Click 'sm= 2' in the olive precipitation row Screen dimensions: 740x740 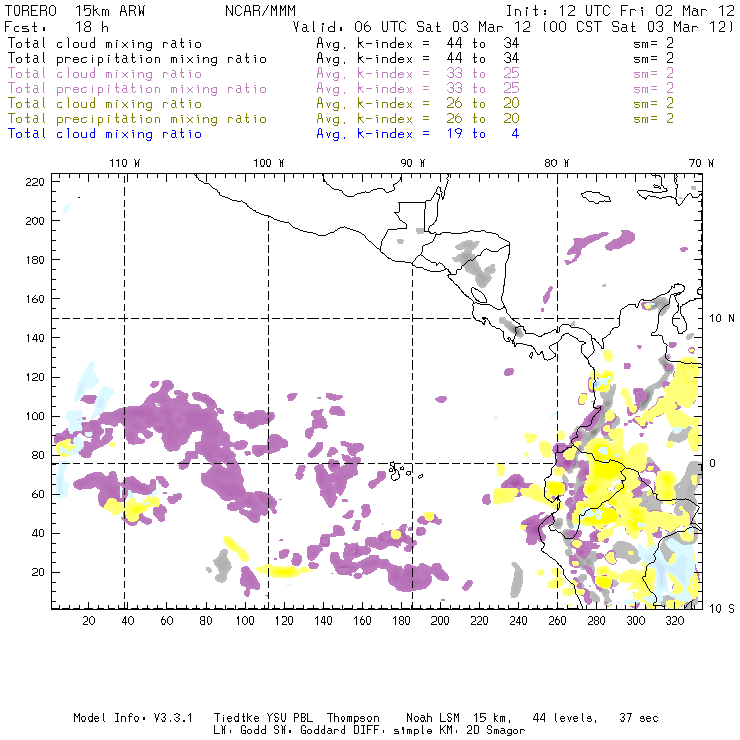[x=653, y=118]
